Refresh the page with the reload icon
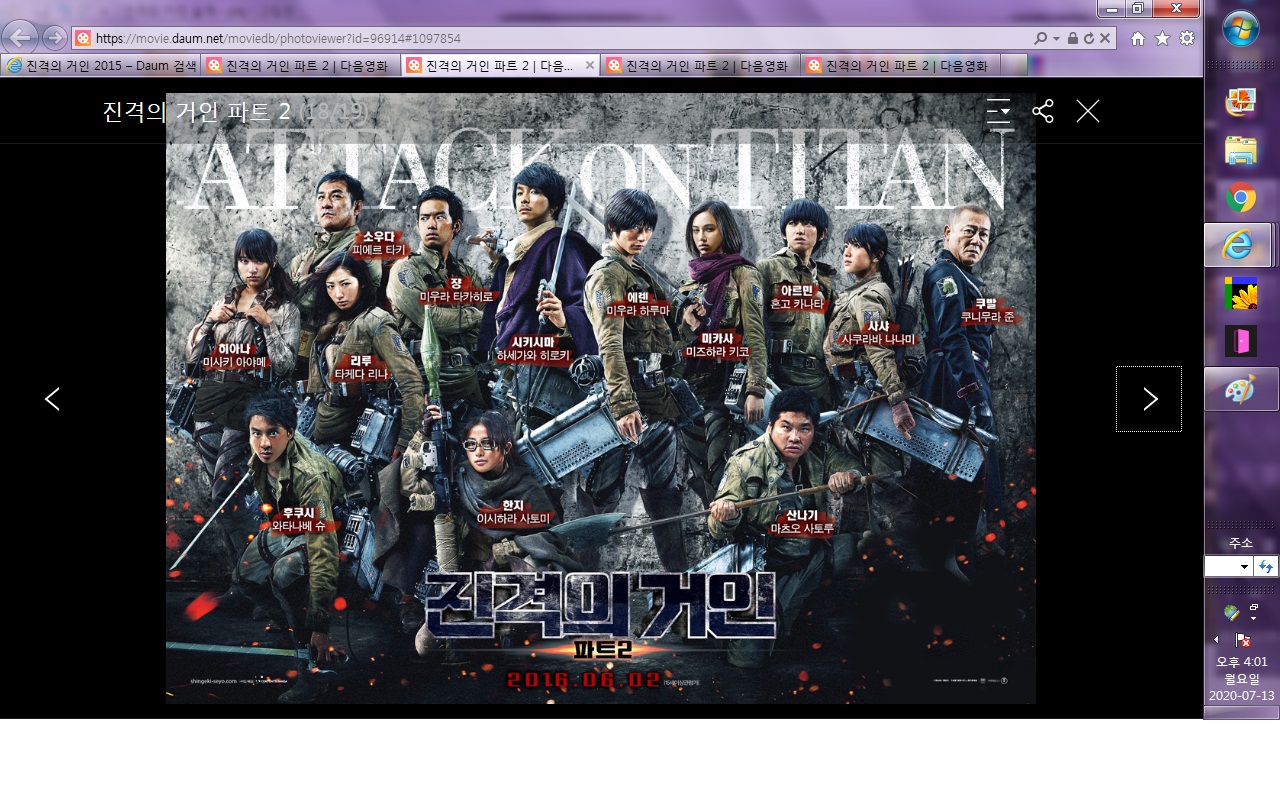 point(1089,38)
